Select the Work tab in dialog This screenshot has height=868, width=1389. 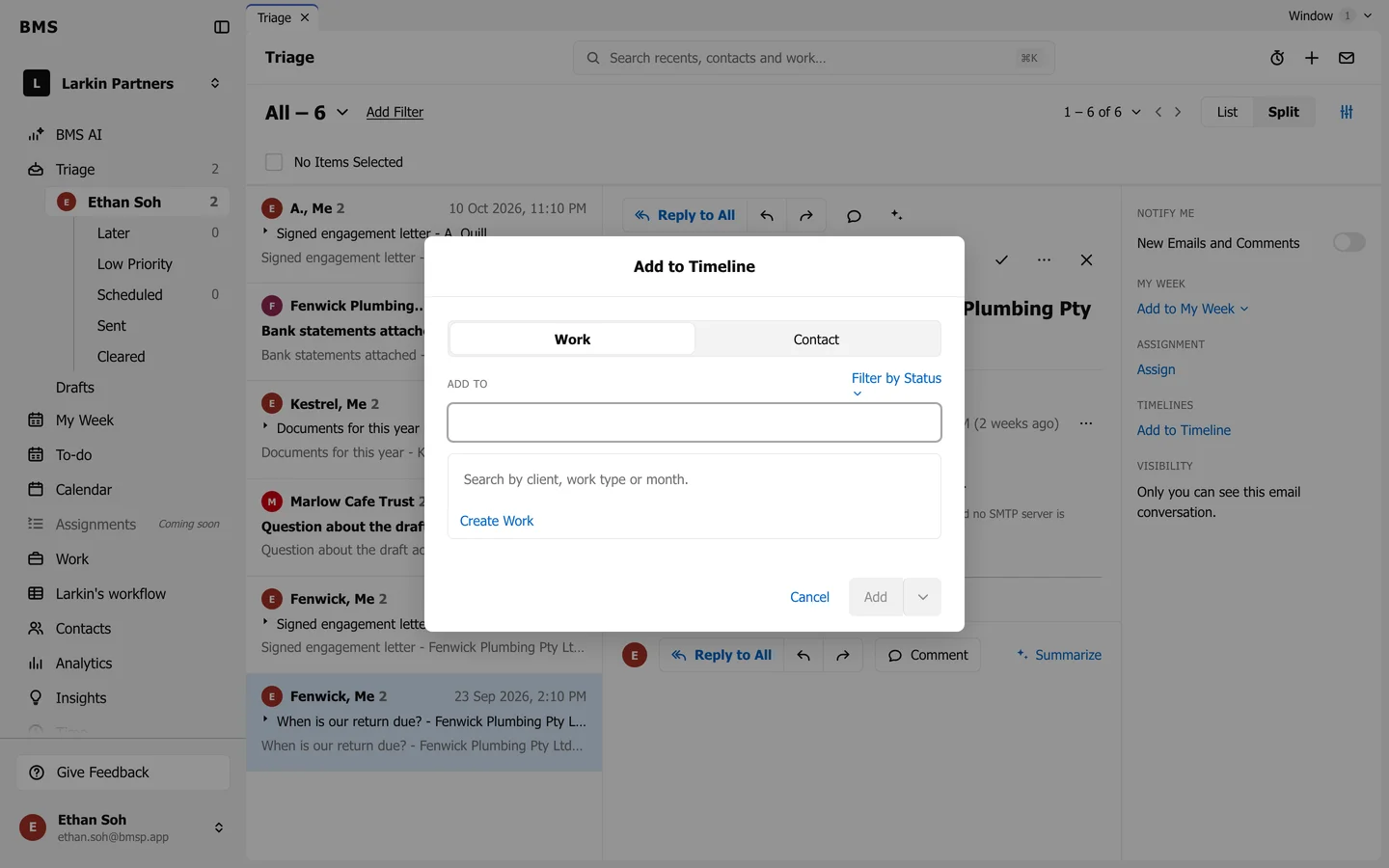(572, 339)
